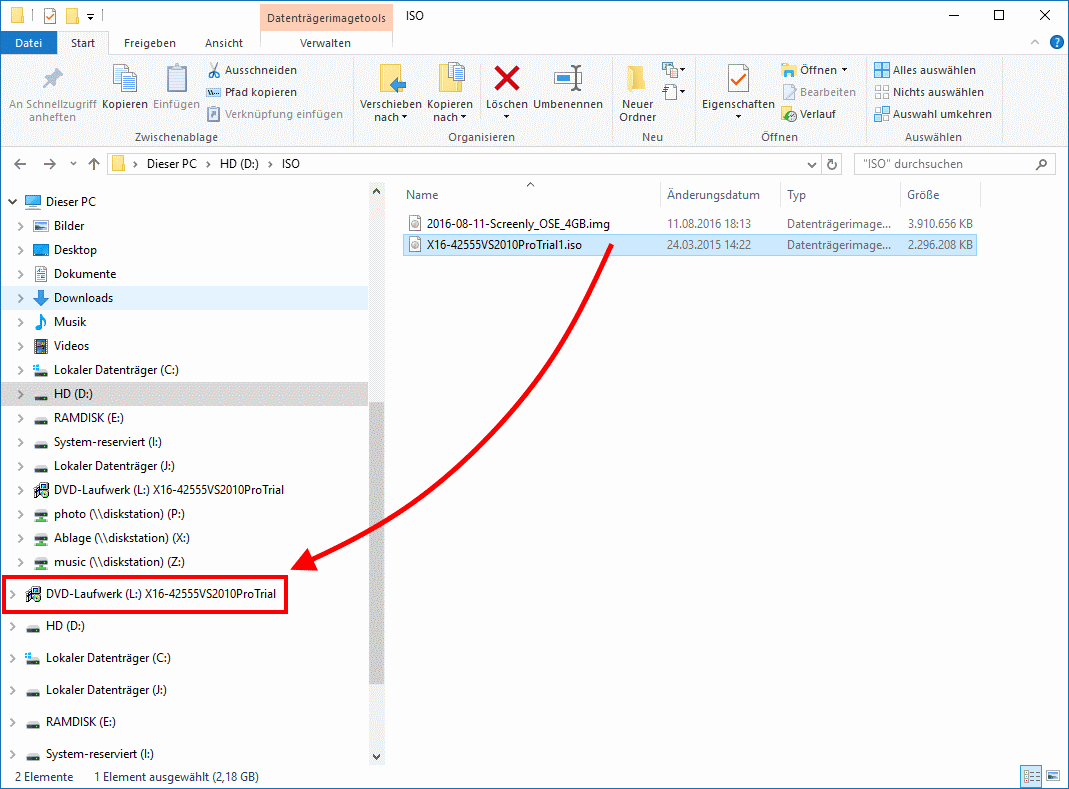Cut selection with Ausschneiden
The width and height of the screenshot is (1069, 789).
pyautogui.click(x=252, y=70)
